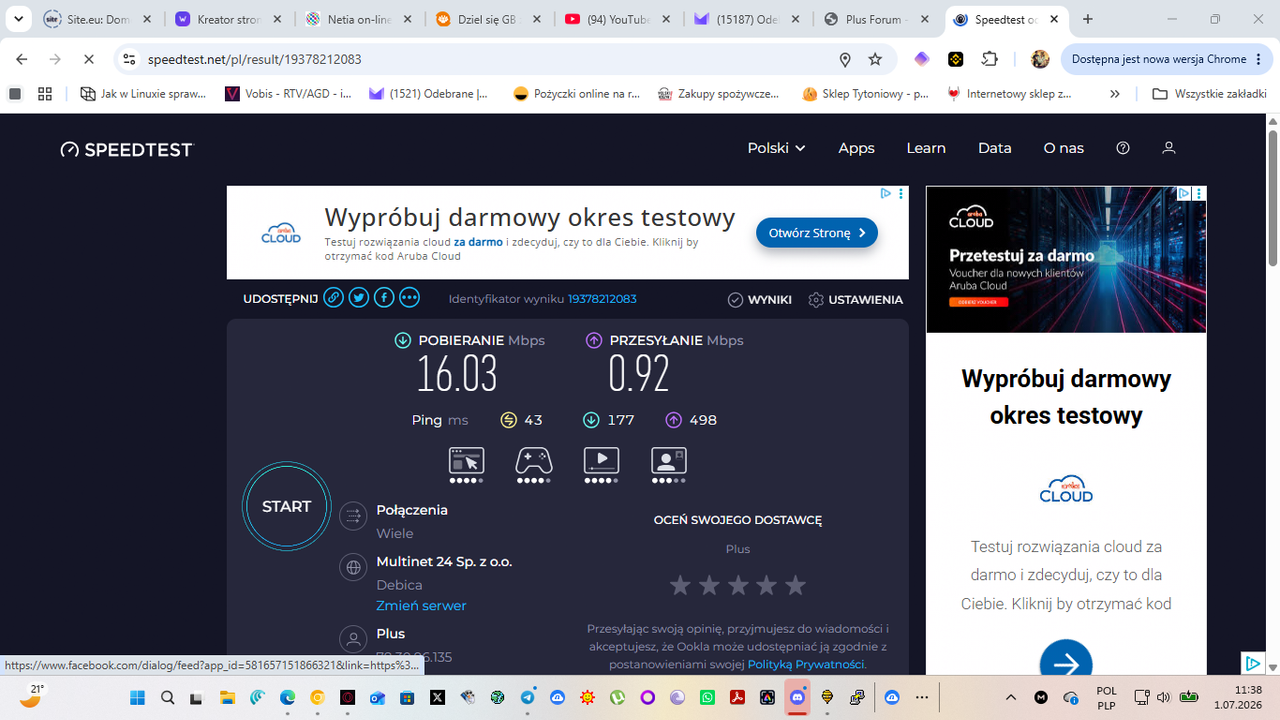Open the Polityką Prywatności link
The image size is (1280, 720).
(x=806, y=664)
